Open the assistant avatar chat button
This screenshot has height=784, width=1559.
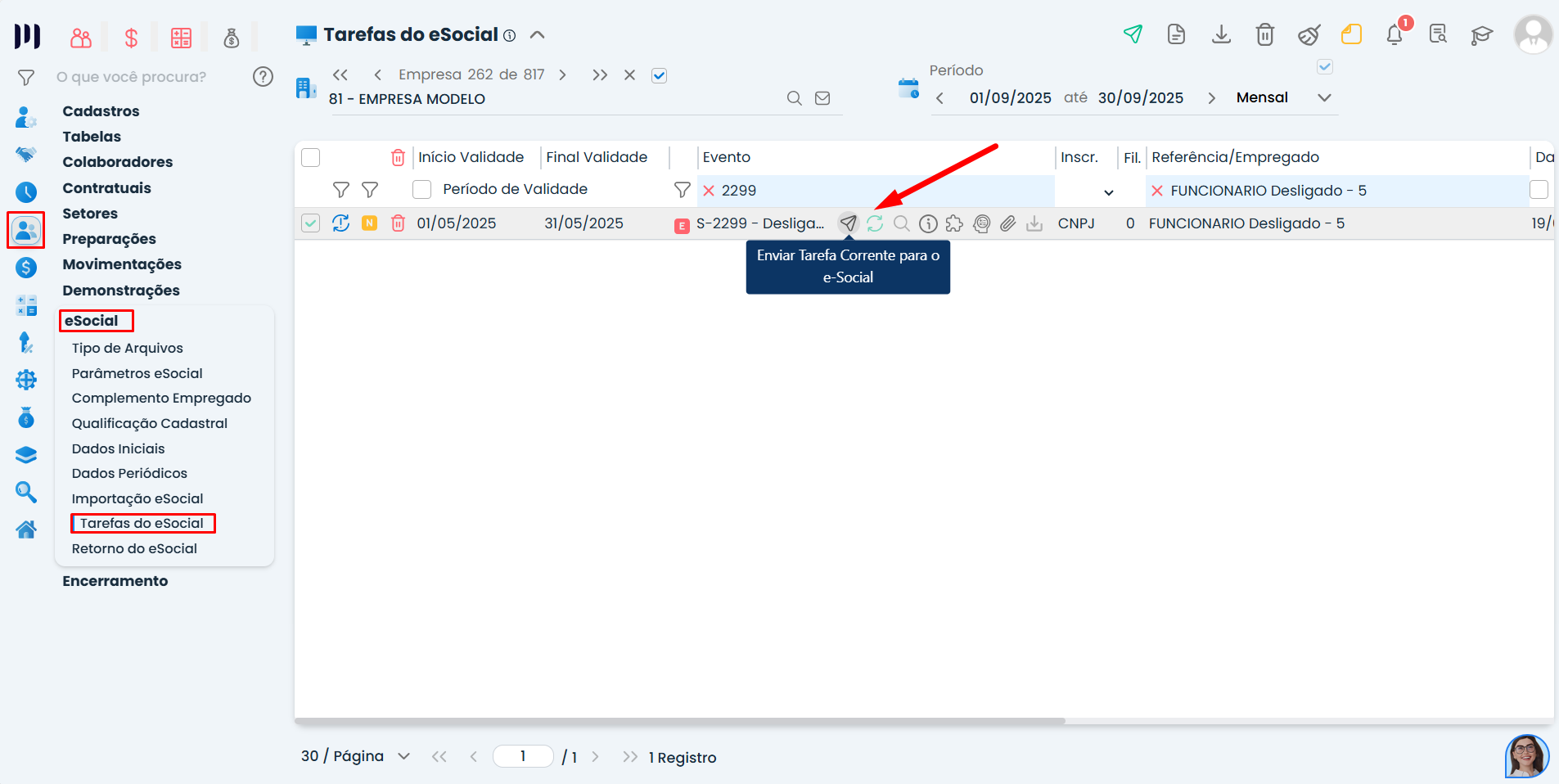click(1527, 756)
